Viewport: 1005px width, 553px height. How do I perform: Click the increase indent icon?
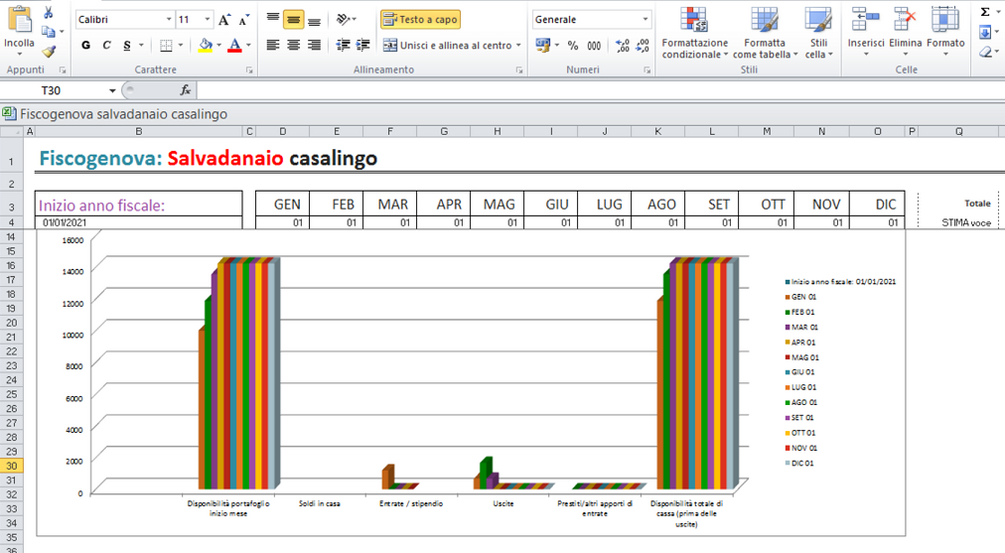[x=363, y=45]
